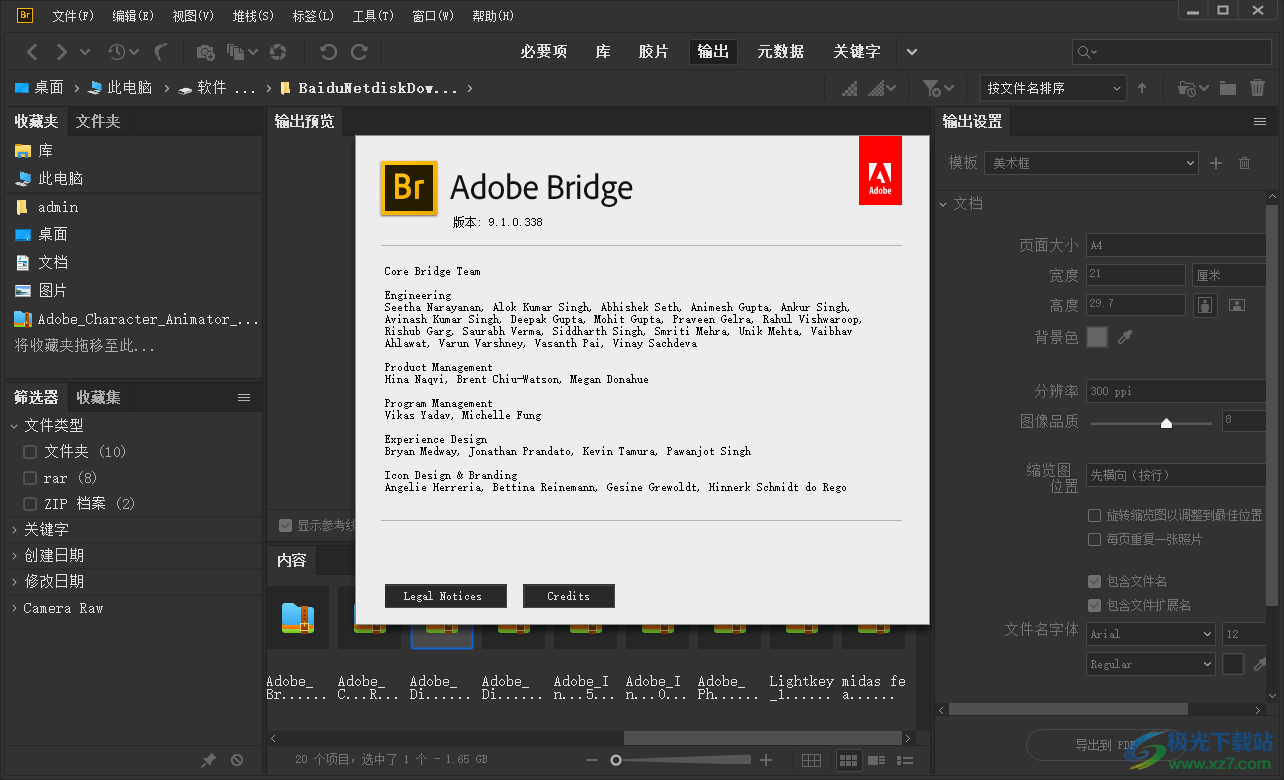Clear filter with the circle-slash icon
This screenshot has width=1284, height=780.
(x=237, y=760)
